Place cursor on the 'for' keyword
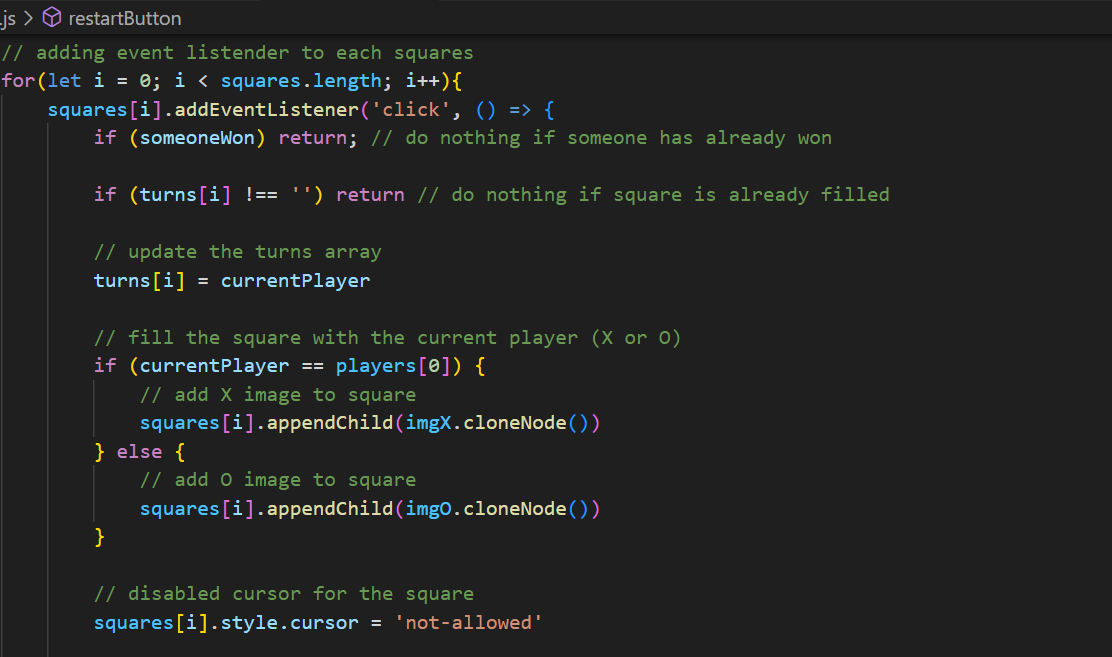Viewport: 1112px width, 657px height. point(18,80)
